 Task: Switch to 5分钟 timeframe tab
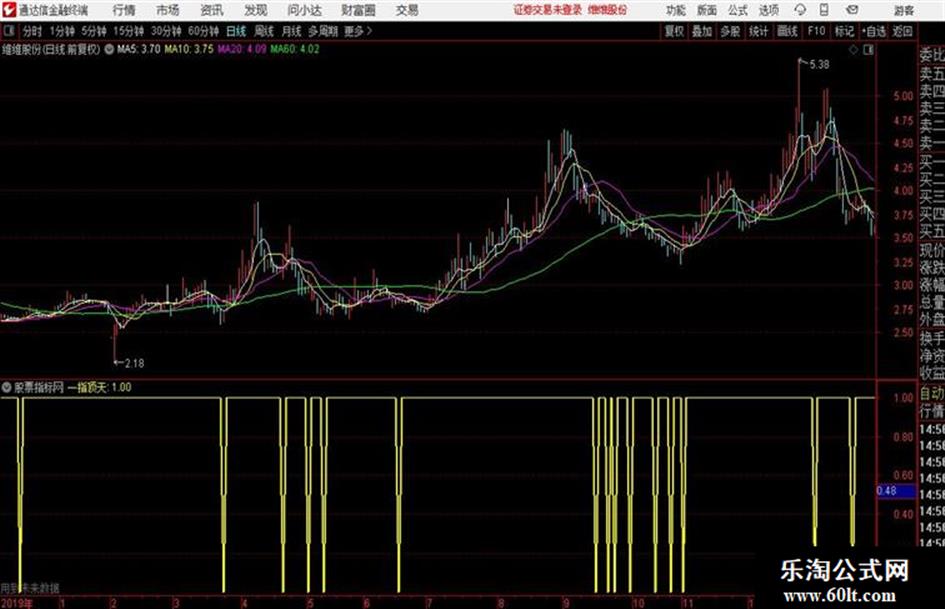coord(94,31)
